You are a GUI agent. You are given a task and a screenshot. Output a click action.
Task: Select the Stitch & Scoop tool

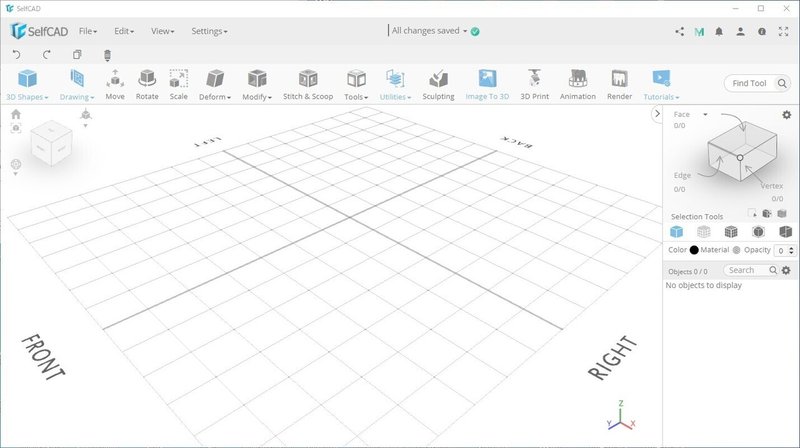click(308, 85)
